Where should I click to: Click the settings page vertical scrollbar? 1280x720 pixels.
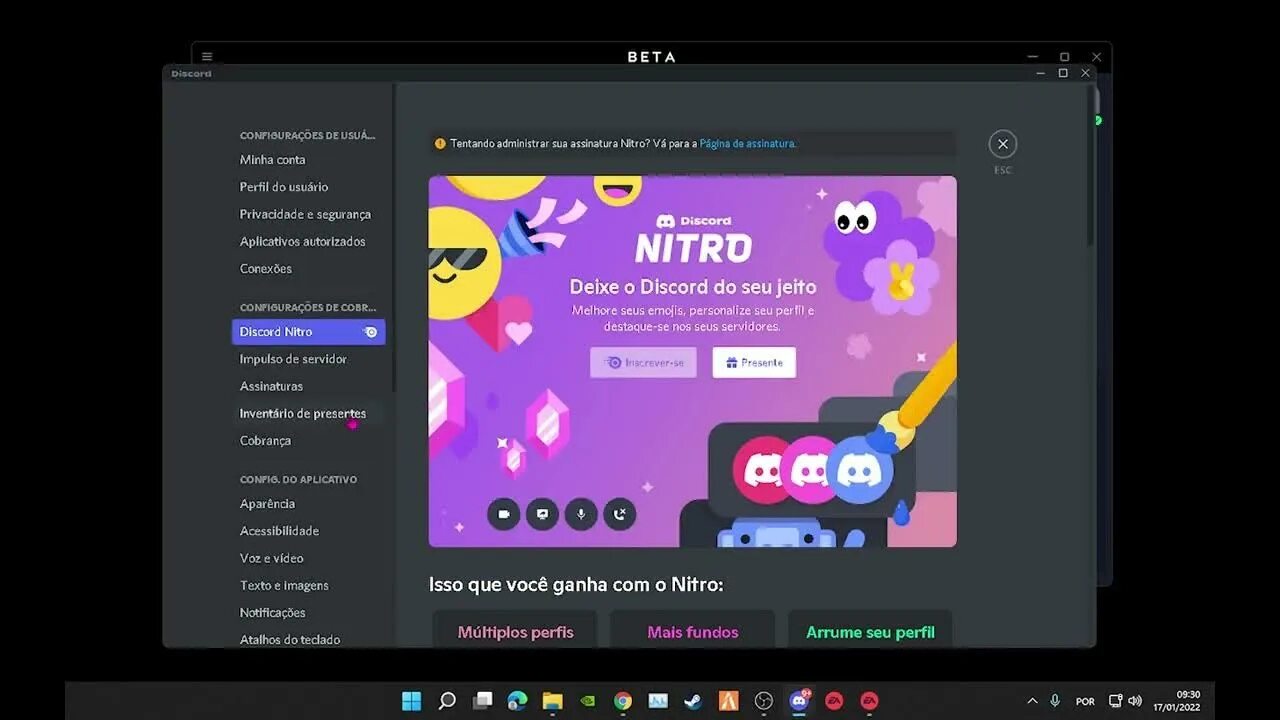tap(1090, 165)
